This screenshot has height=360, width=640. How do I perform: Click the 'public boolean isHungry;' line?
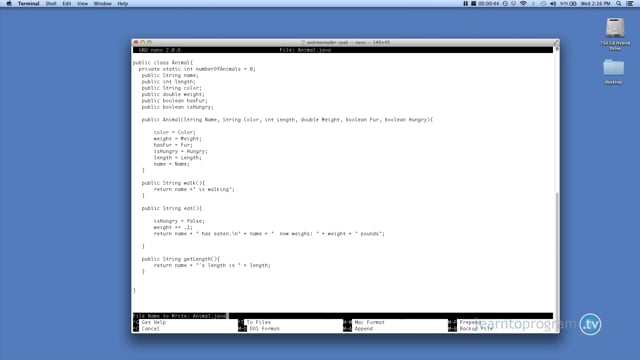[x=178, y=107]
